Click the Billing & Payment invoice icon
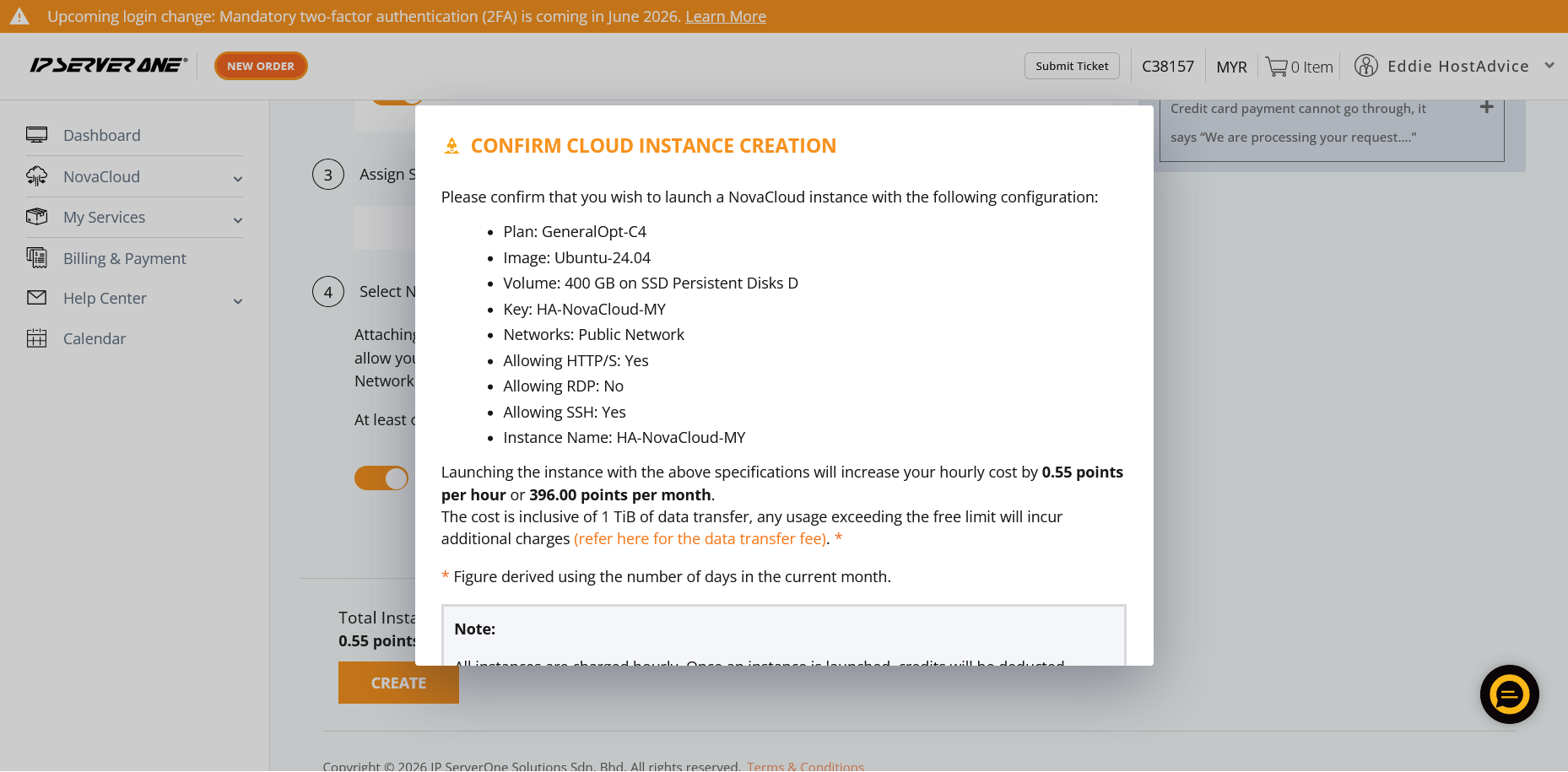1568x772 pixels. click(36, 257)
